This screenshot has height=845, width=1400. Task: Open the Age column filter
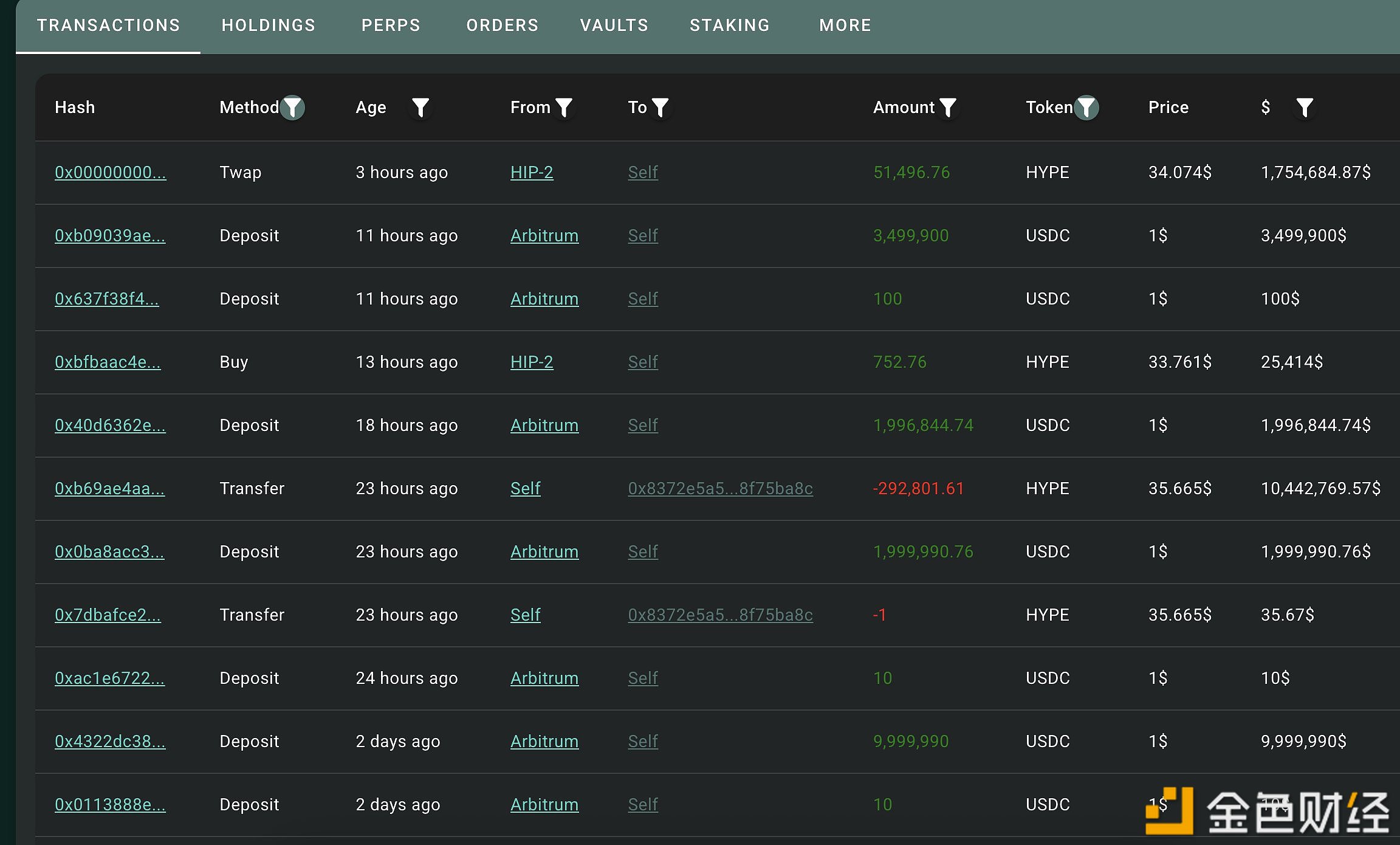pos(420,108)
